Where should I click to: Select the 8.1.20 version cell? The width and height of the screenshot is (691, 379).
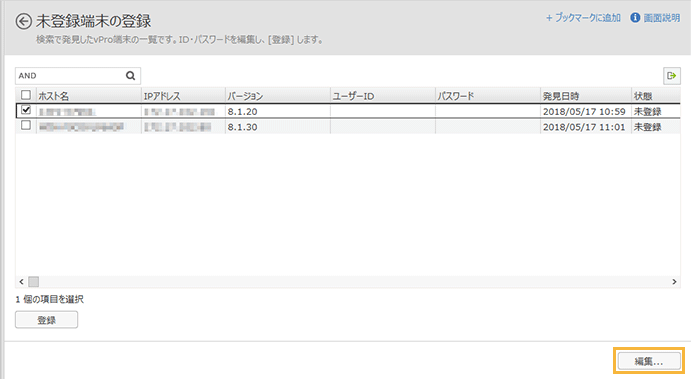coord(278,111)
